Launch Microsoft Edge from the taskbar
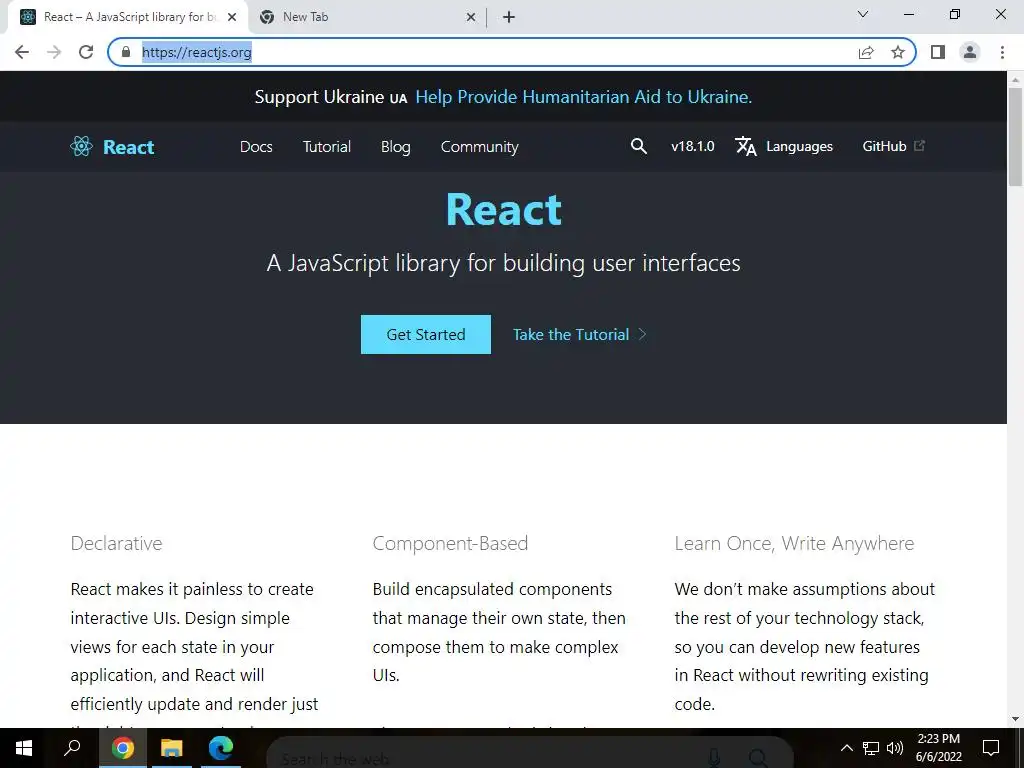 (221, 748)
